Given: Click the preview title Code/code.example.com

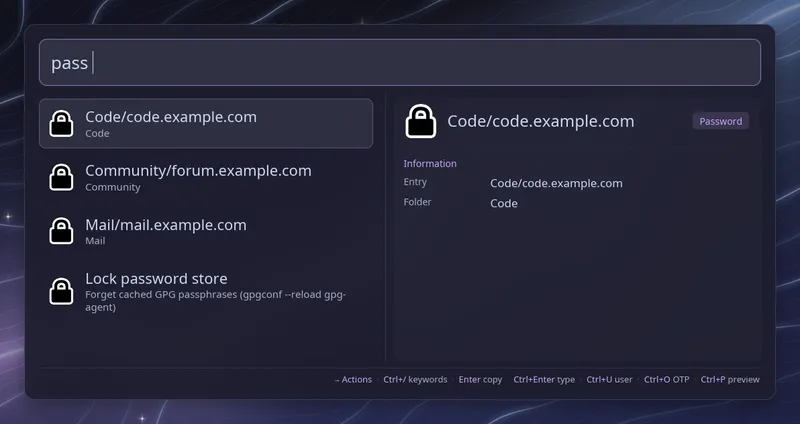Looking at the screenshot, I should tap(541, 121).
